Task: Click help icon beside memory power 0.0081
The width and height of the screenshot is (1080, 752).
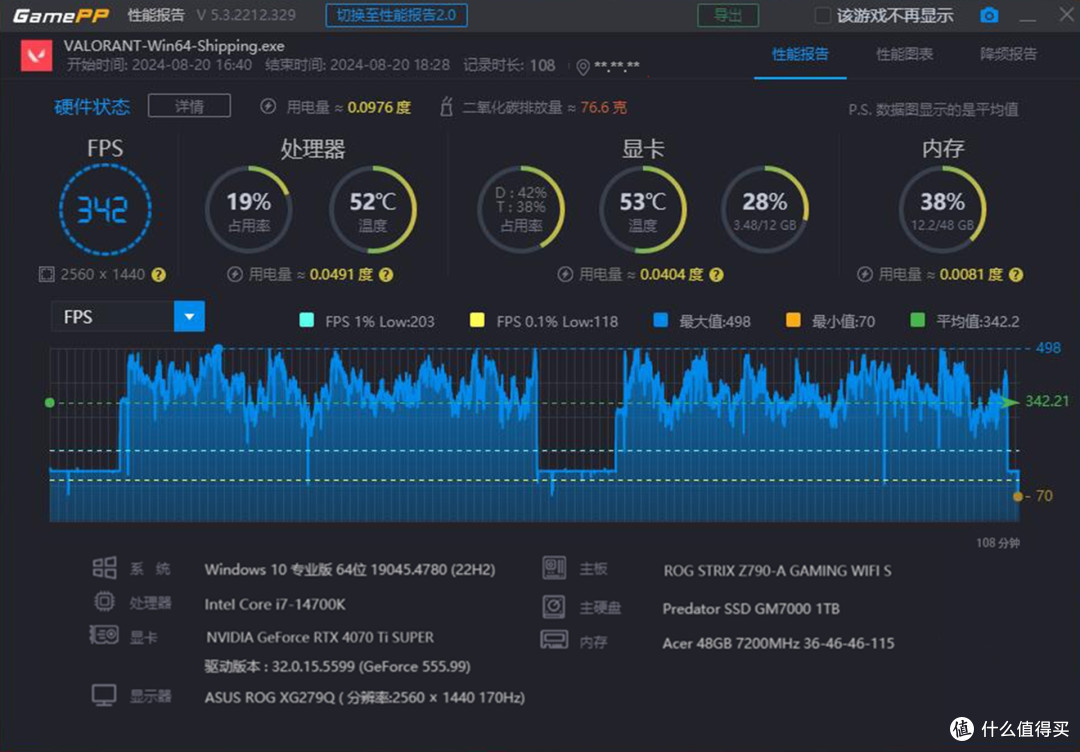Action: [x=1015, y=275]
